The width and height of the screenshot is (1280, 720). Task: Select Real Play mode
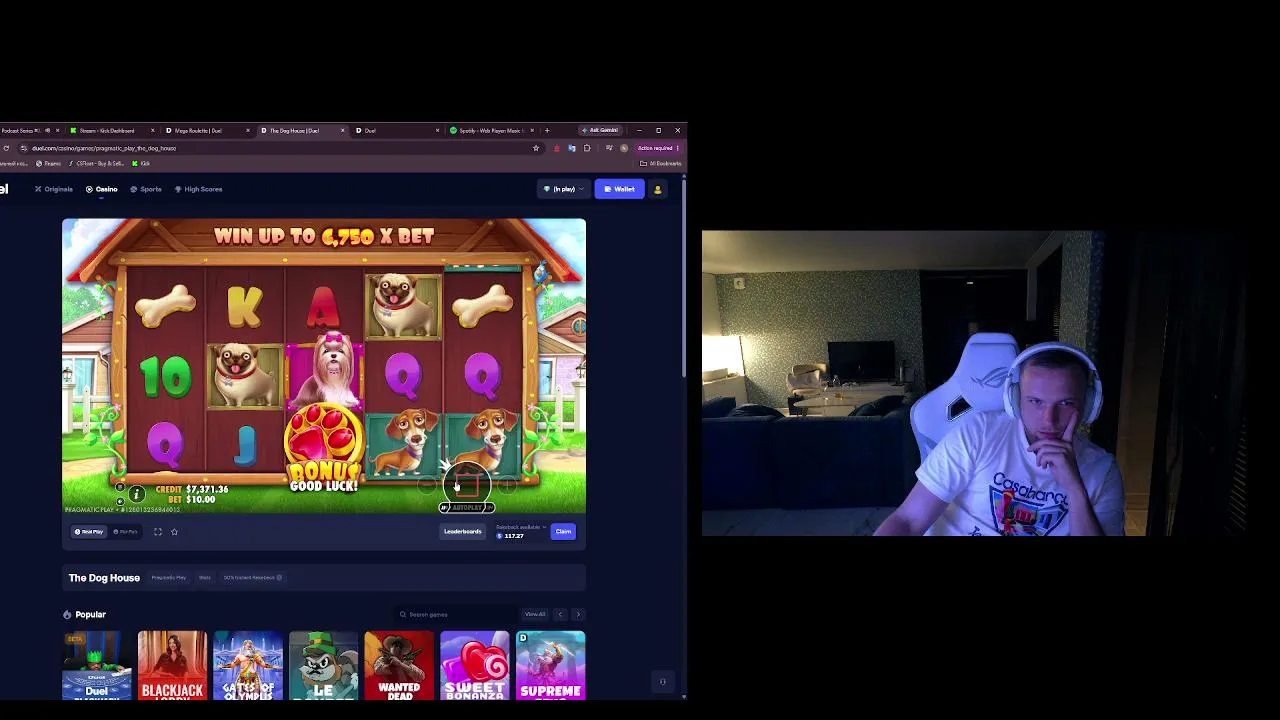point(89,532)
